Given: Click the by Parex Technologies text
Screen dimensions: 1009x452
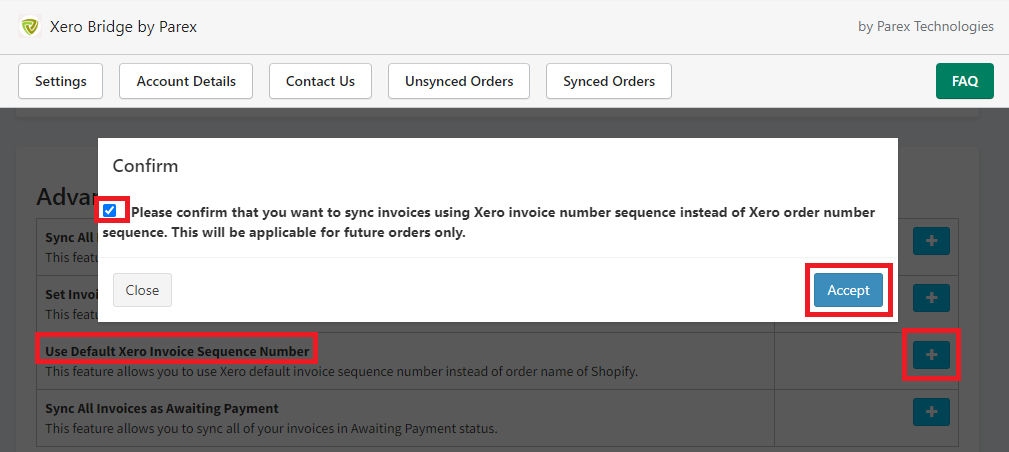Looking at the screenshot, I should point(925,26).
